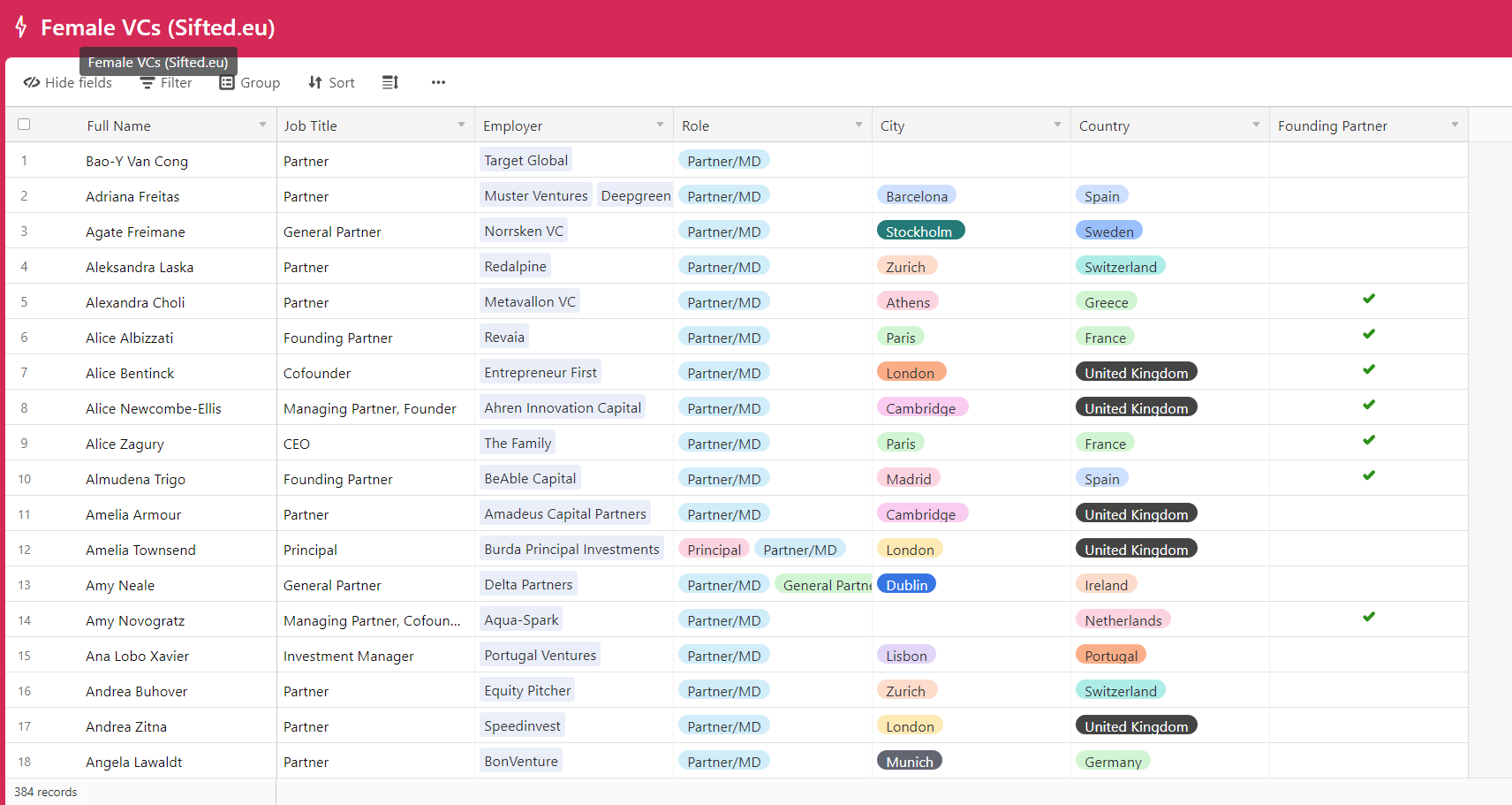Toggle Founding Partner check for Amy Novogratz
Image resolution: width=1512 pixels, height=805 pixels.
pos(1369,617)
